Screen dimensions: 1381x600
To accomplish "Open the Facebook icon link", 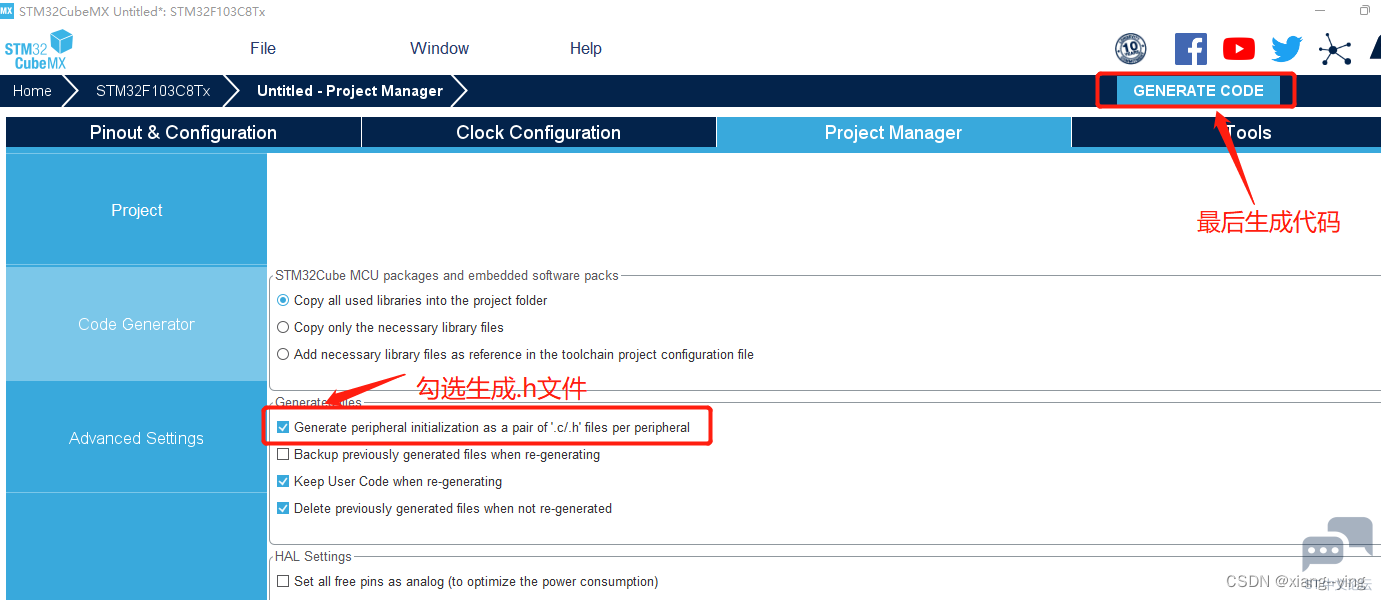I will 1190,49.
